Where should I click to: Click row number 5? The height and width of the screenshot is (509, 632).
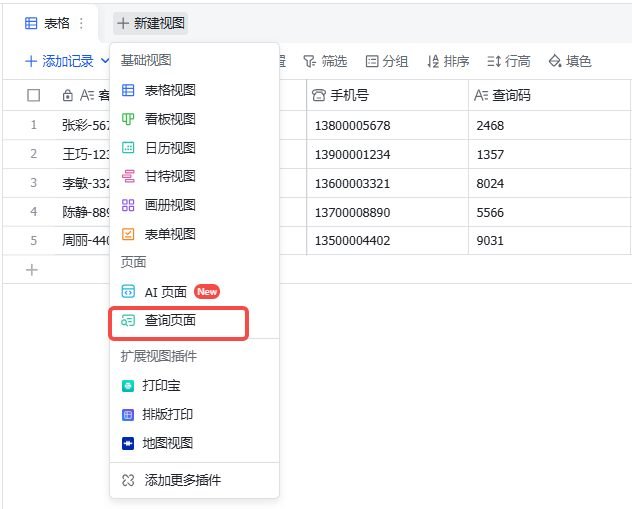click(34, 241)
